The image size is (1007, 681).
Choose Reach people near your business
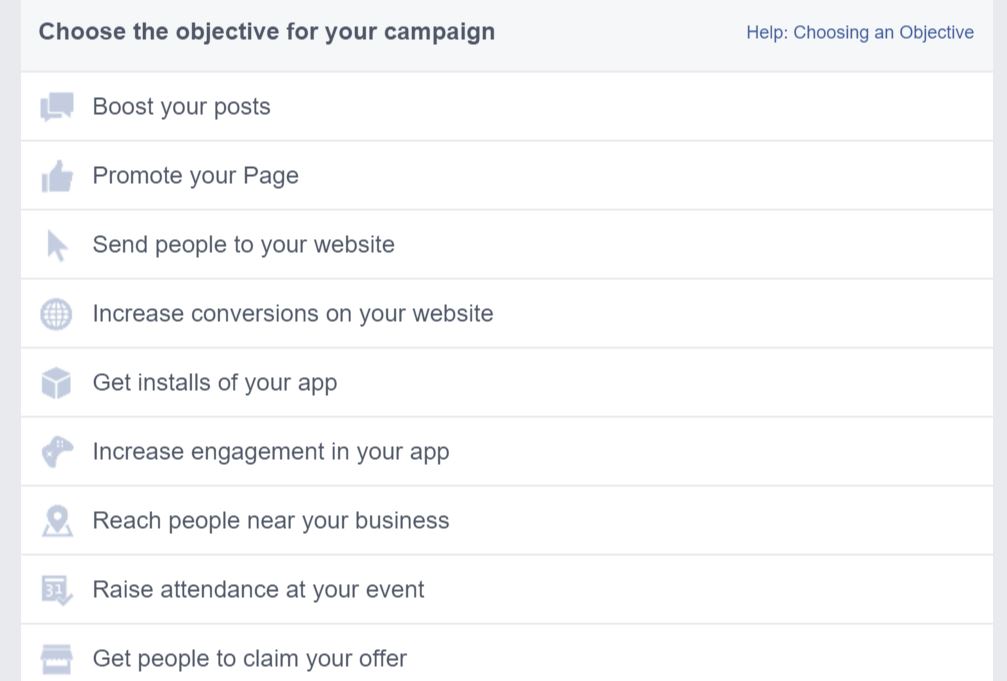270,521
